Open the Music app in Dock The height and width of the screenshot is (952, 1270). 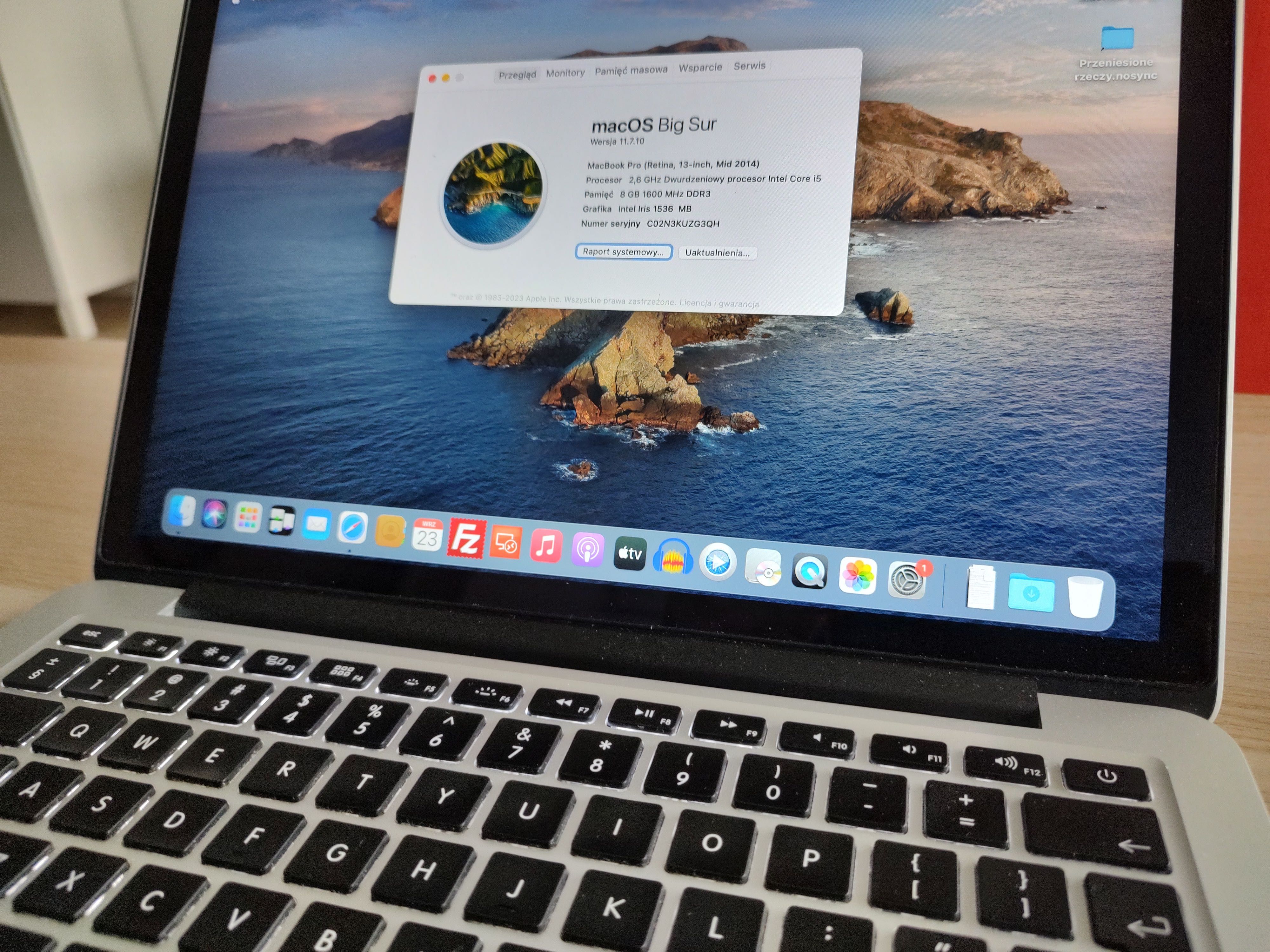546,546
